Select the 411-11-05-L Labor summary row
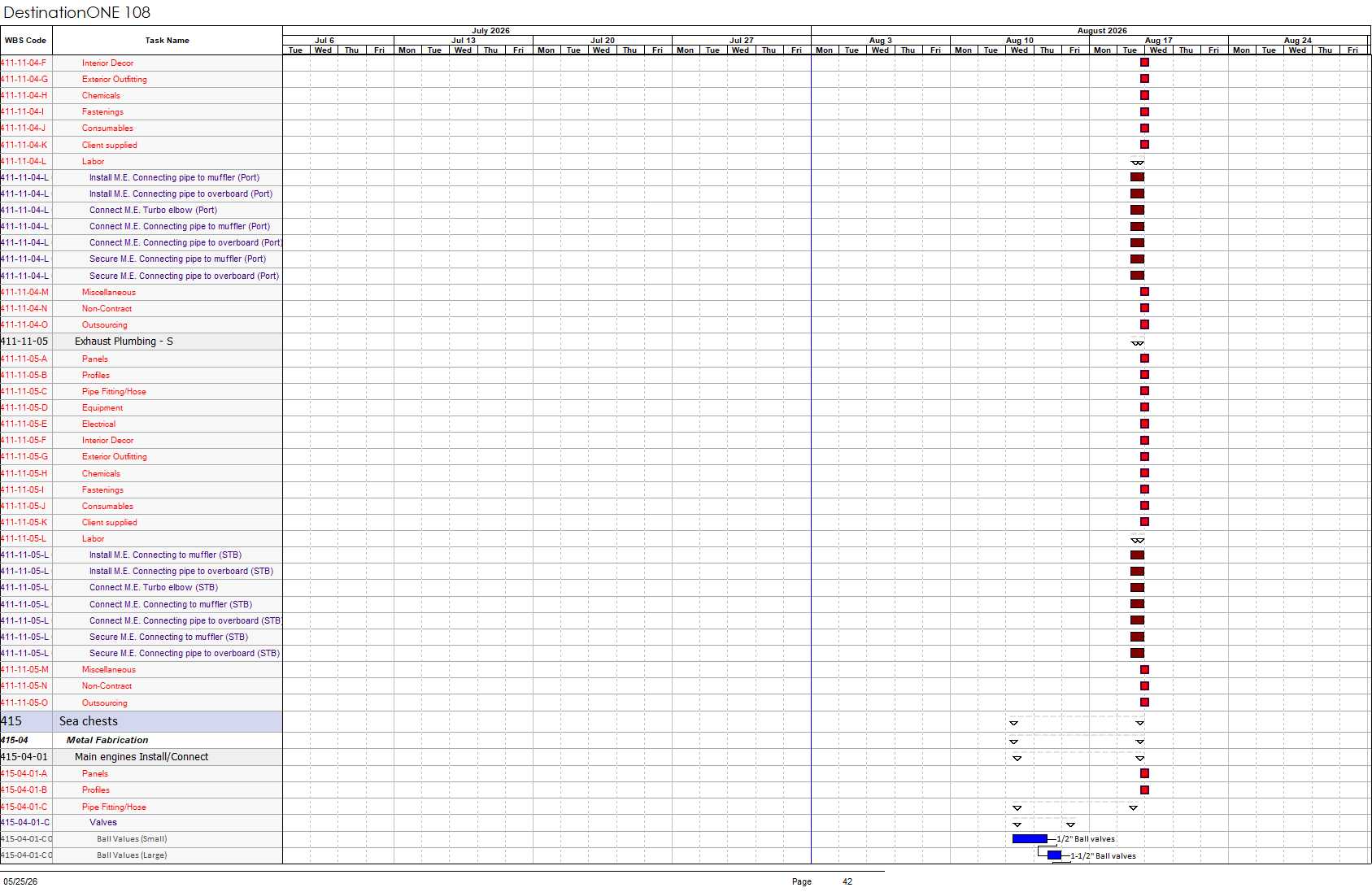The image size is (1372, 892). [x=142, y=538]
